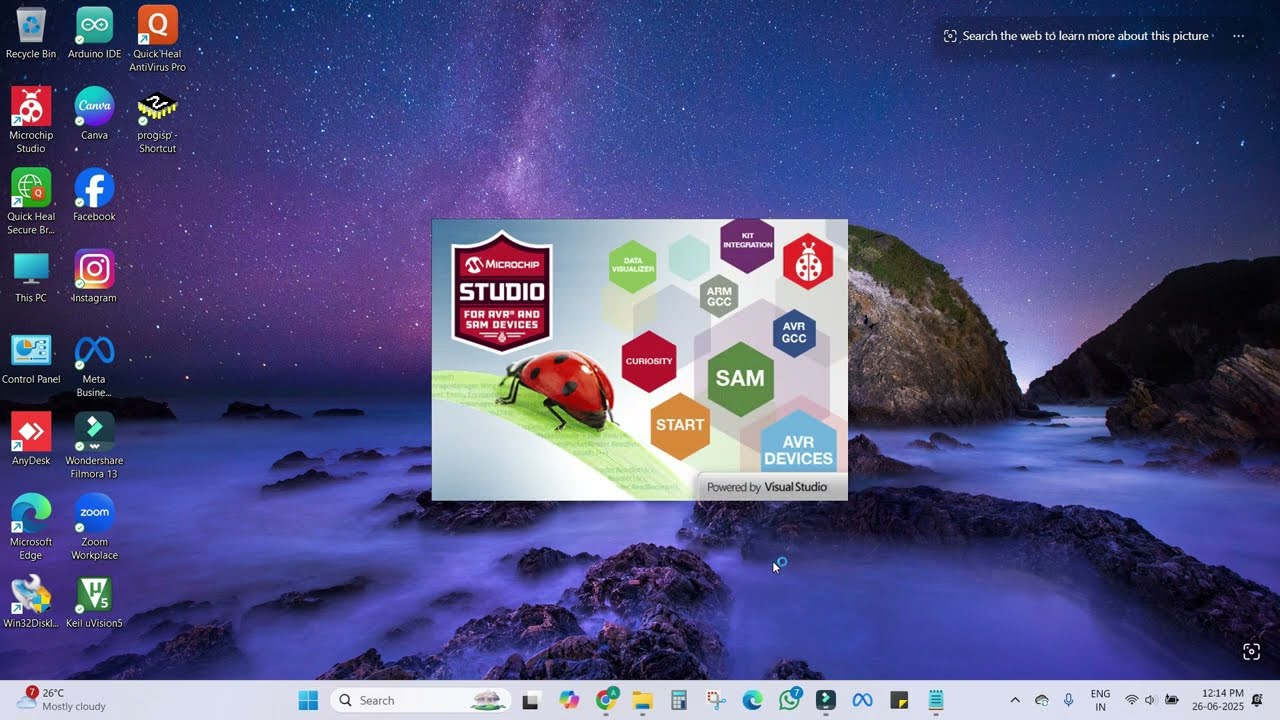
Task: Select the Win32DiskImager desktop icon
Action: point(31,602)
